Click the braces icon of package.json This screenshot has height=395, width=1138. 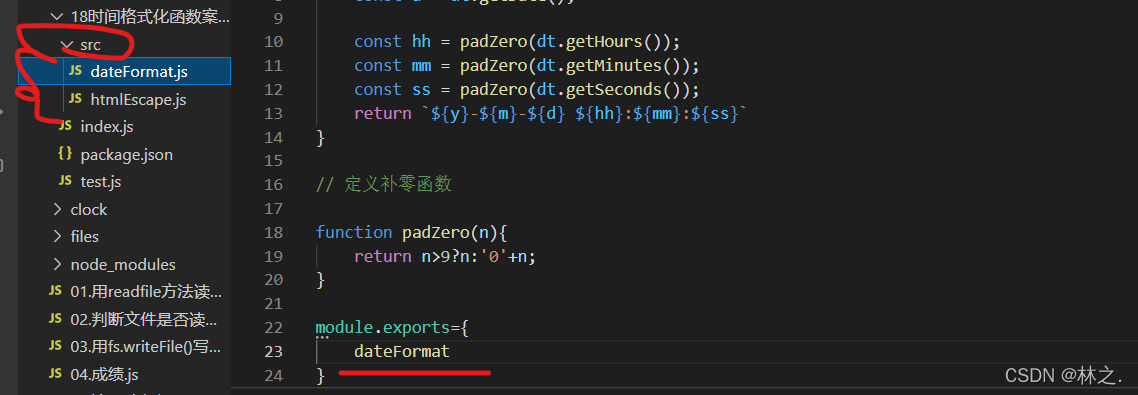[x=65, y=154]
